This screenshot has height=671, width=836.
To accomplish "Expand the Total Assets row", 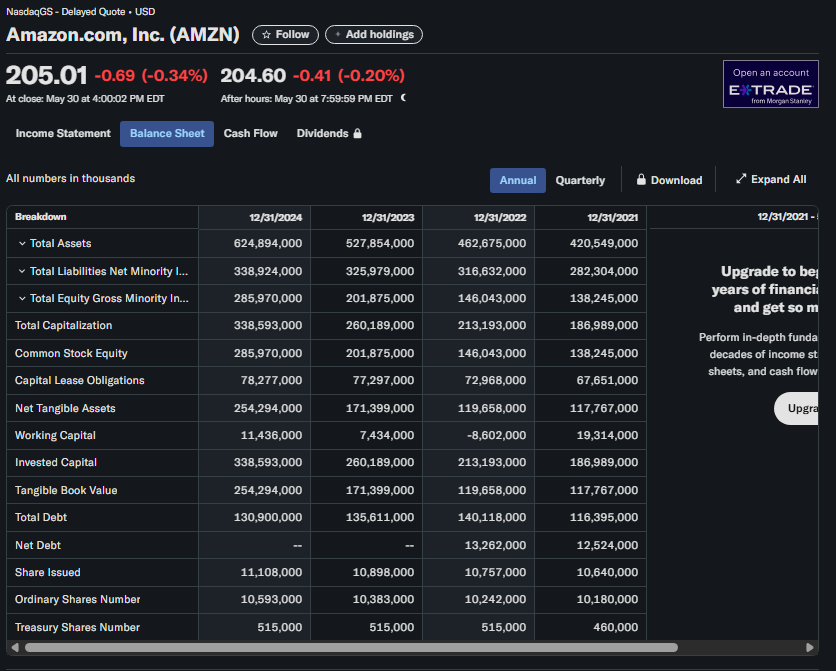I will click(x=22, y=243).
